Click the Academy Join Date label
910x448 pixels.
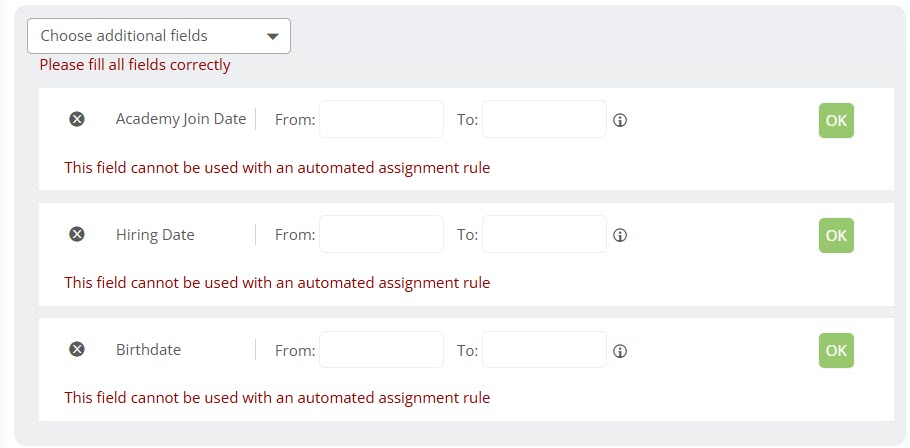coord(180,119)
